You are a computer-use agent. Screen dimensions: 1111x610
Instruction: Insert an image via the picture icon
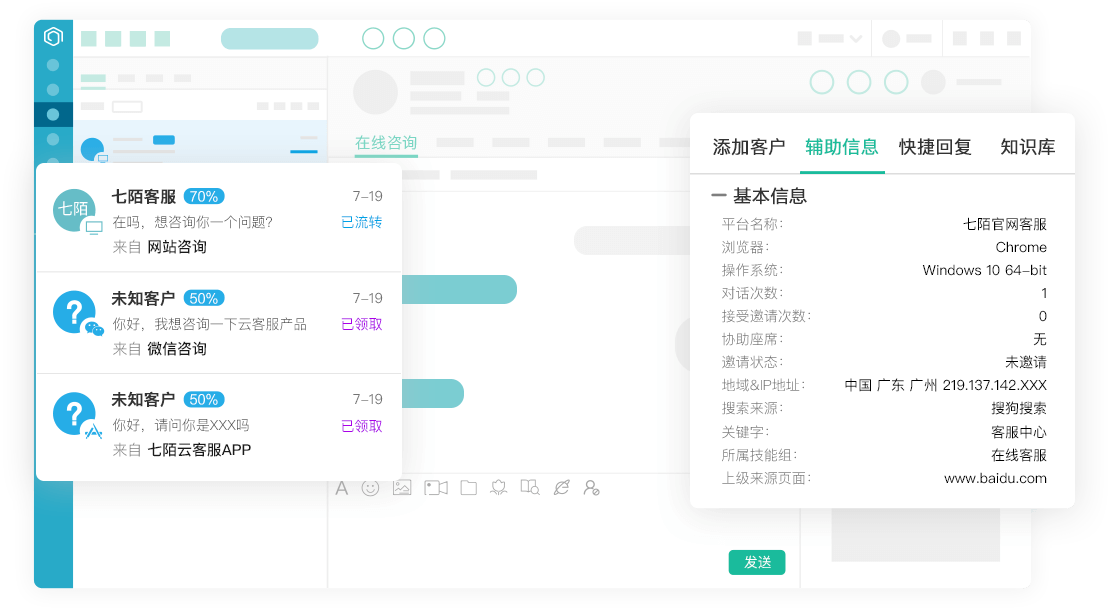[x=402, y=487]
